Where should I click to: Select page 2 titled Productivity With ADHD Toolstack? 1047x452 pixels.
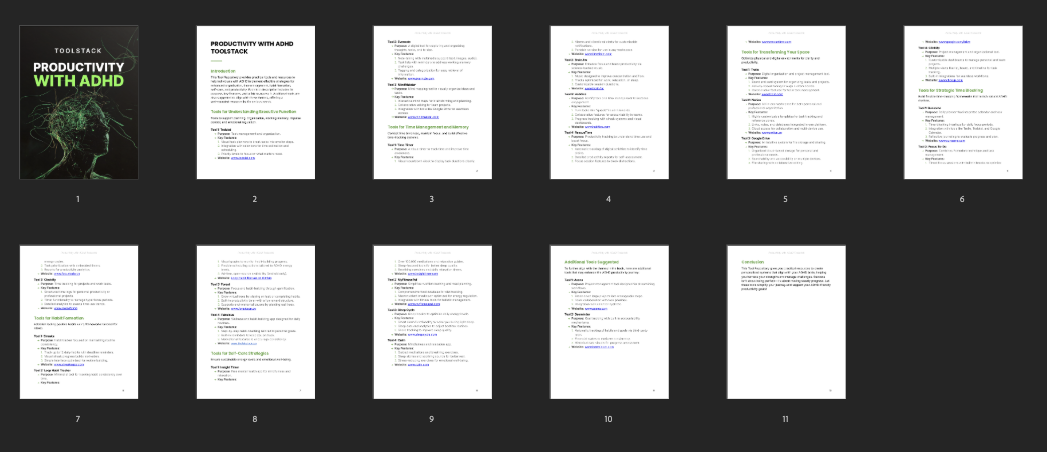pos(255,103)
